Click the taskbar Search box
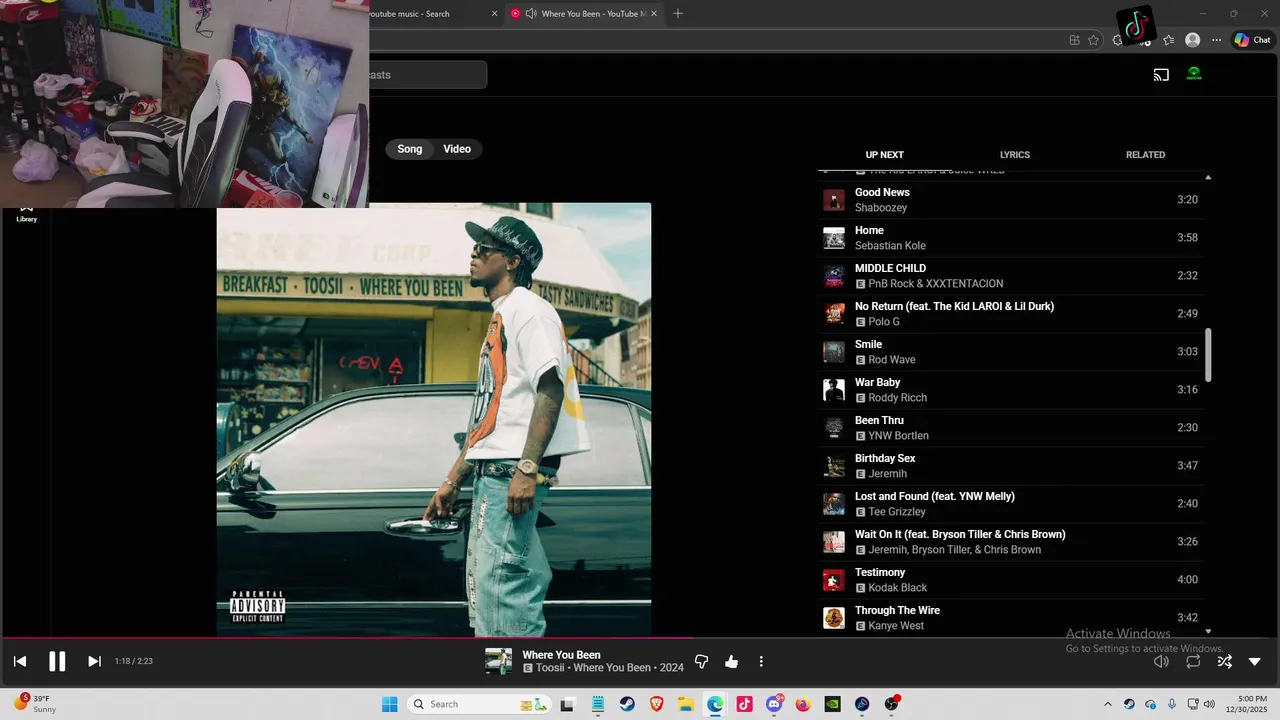Image resolution: width=1280 pixels, height=720 pixels. pyautogui.click(x=480, y=704)
